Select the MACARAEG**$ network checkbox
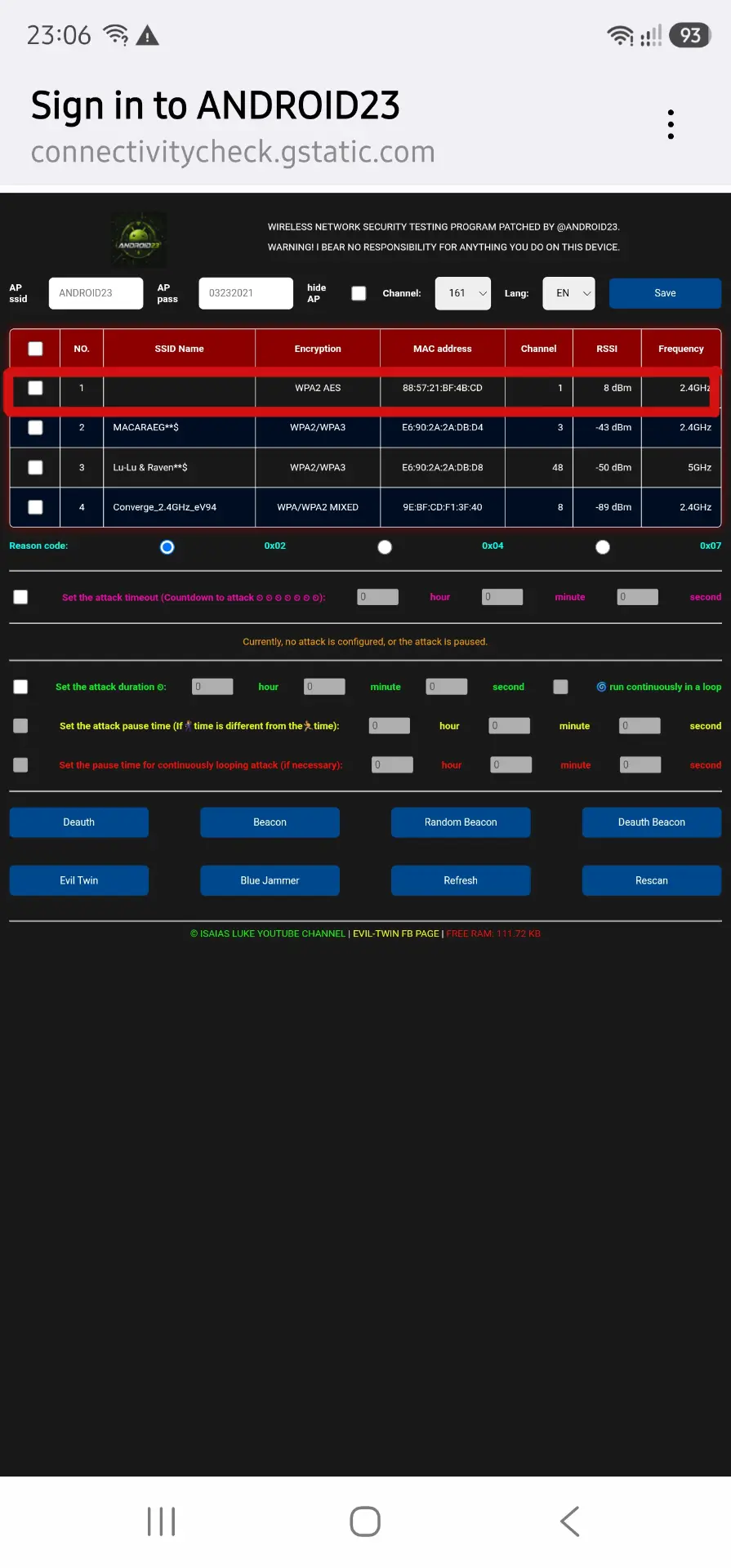731x1568 pixels. tap(35, 427)
